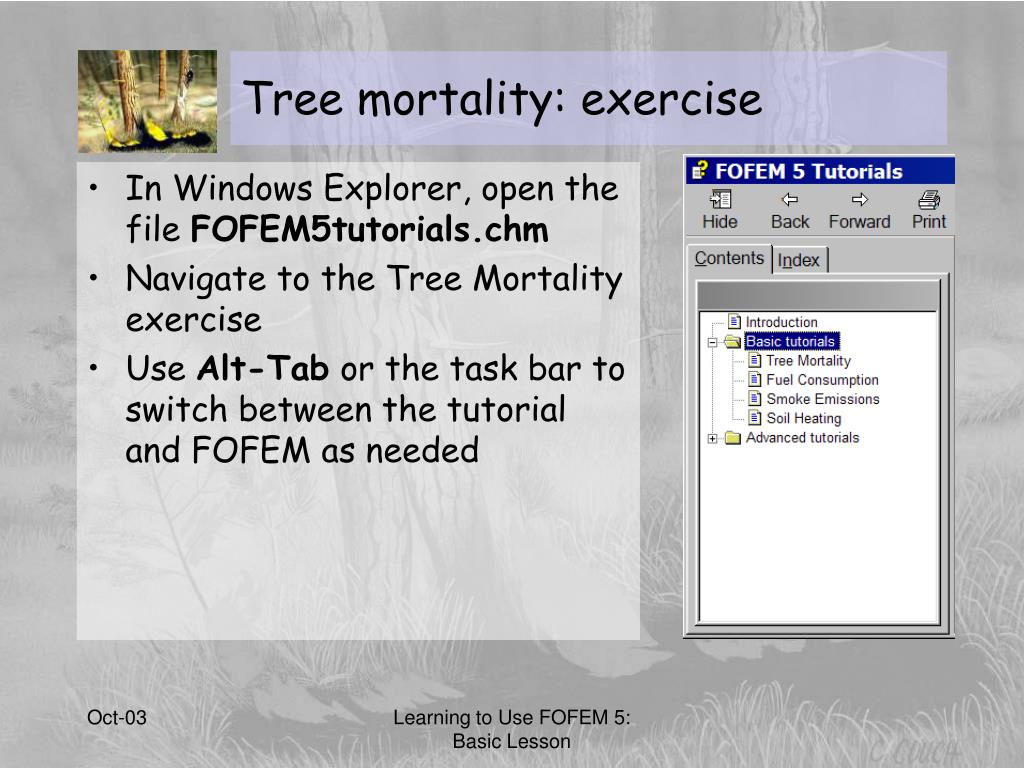Select the Basic tutorials label

click(x=791, y=342)
